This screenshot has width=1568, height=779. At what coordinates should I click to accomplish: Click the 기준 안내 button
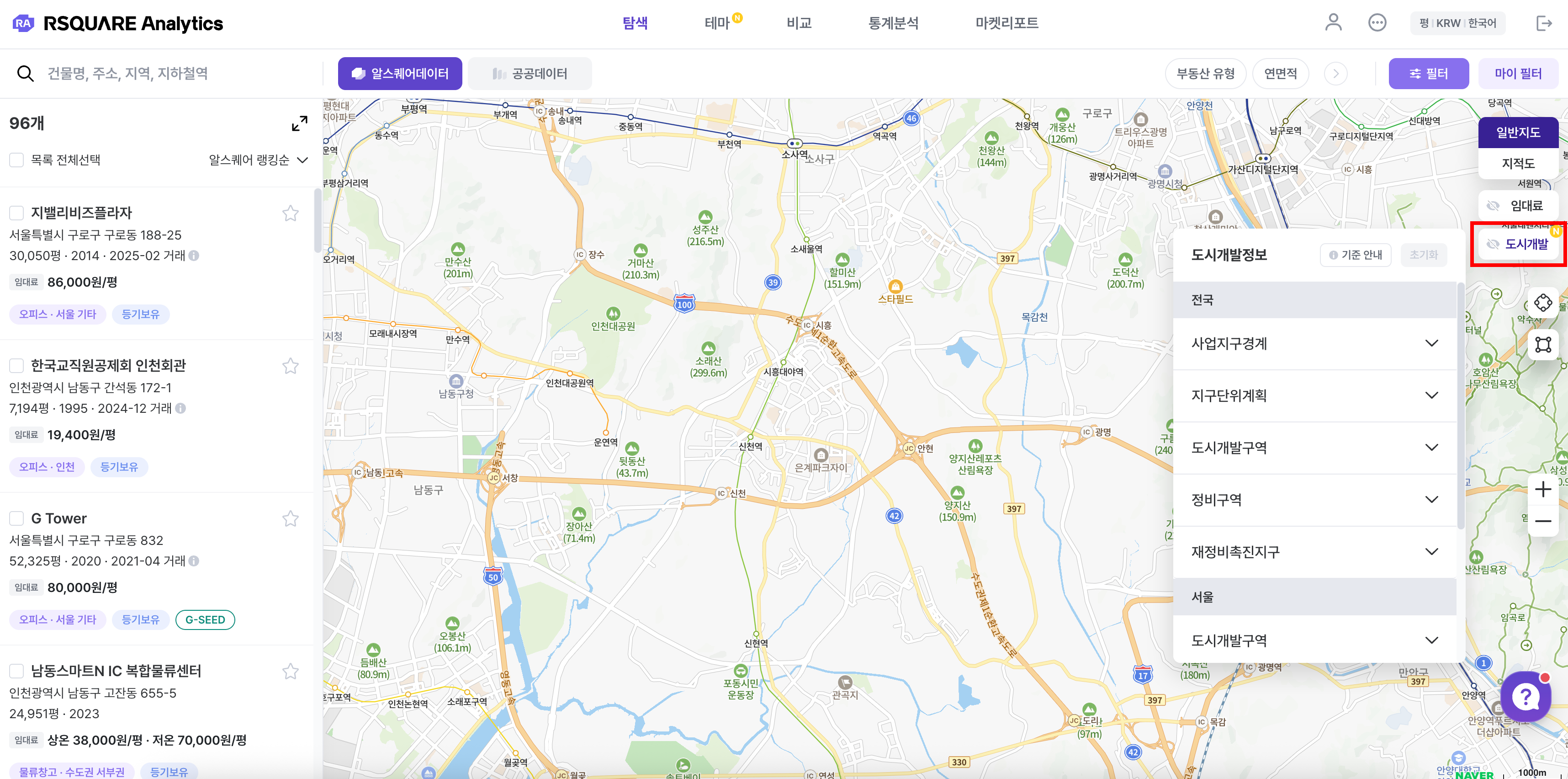point(1356,255)
